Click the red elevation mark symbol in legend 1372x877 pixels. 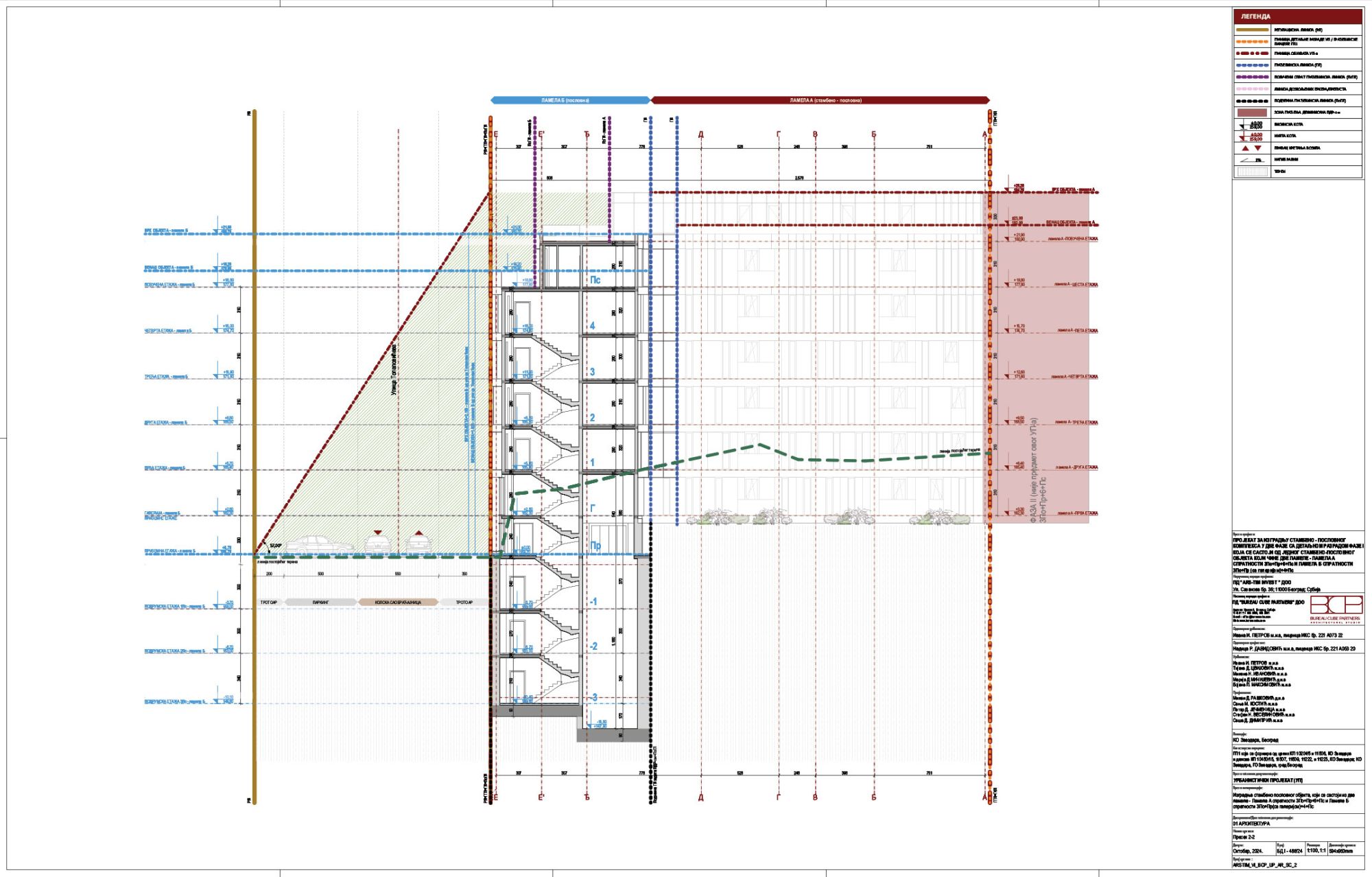1252,137
